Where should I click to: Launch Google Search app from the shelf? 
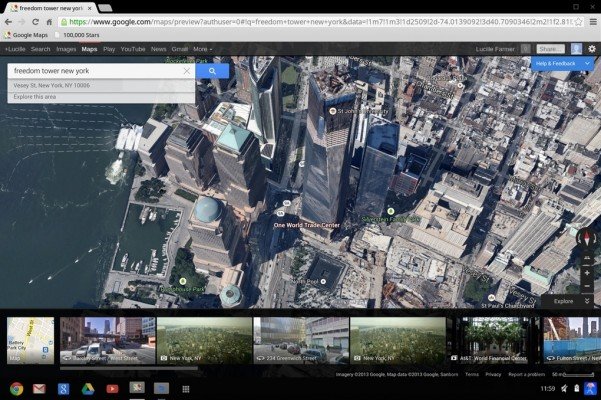[63, 389]
